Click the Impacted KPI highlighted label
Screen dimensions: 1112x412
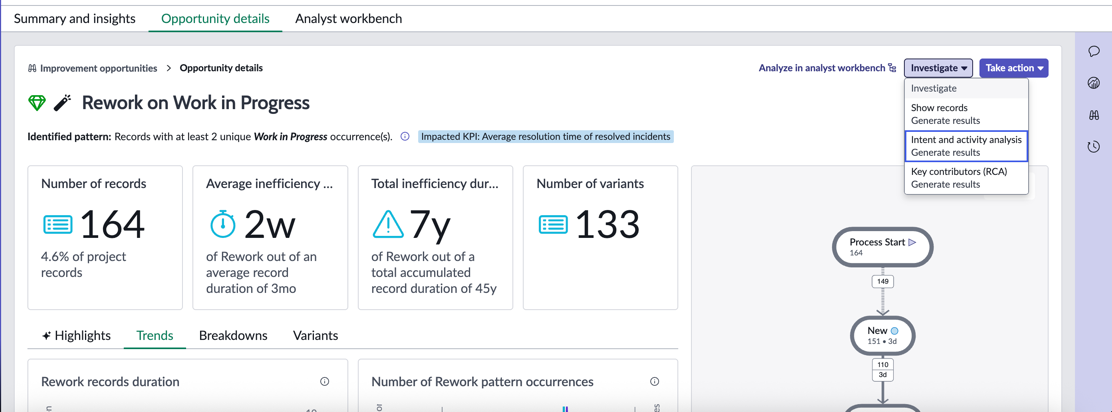click(x=545, y=136)
